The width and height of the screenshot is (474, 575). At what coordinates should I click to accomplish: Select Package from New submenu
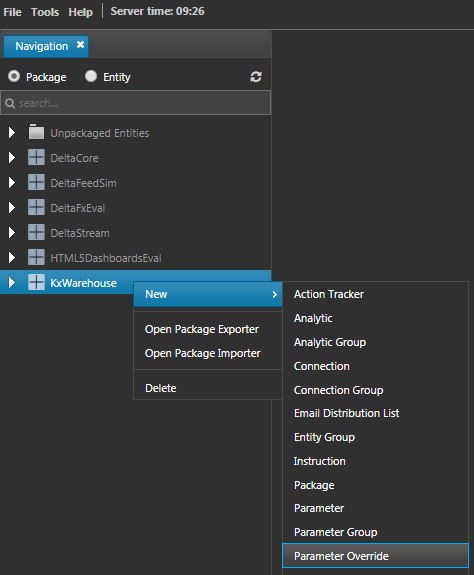click(375, 485)
